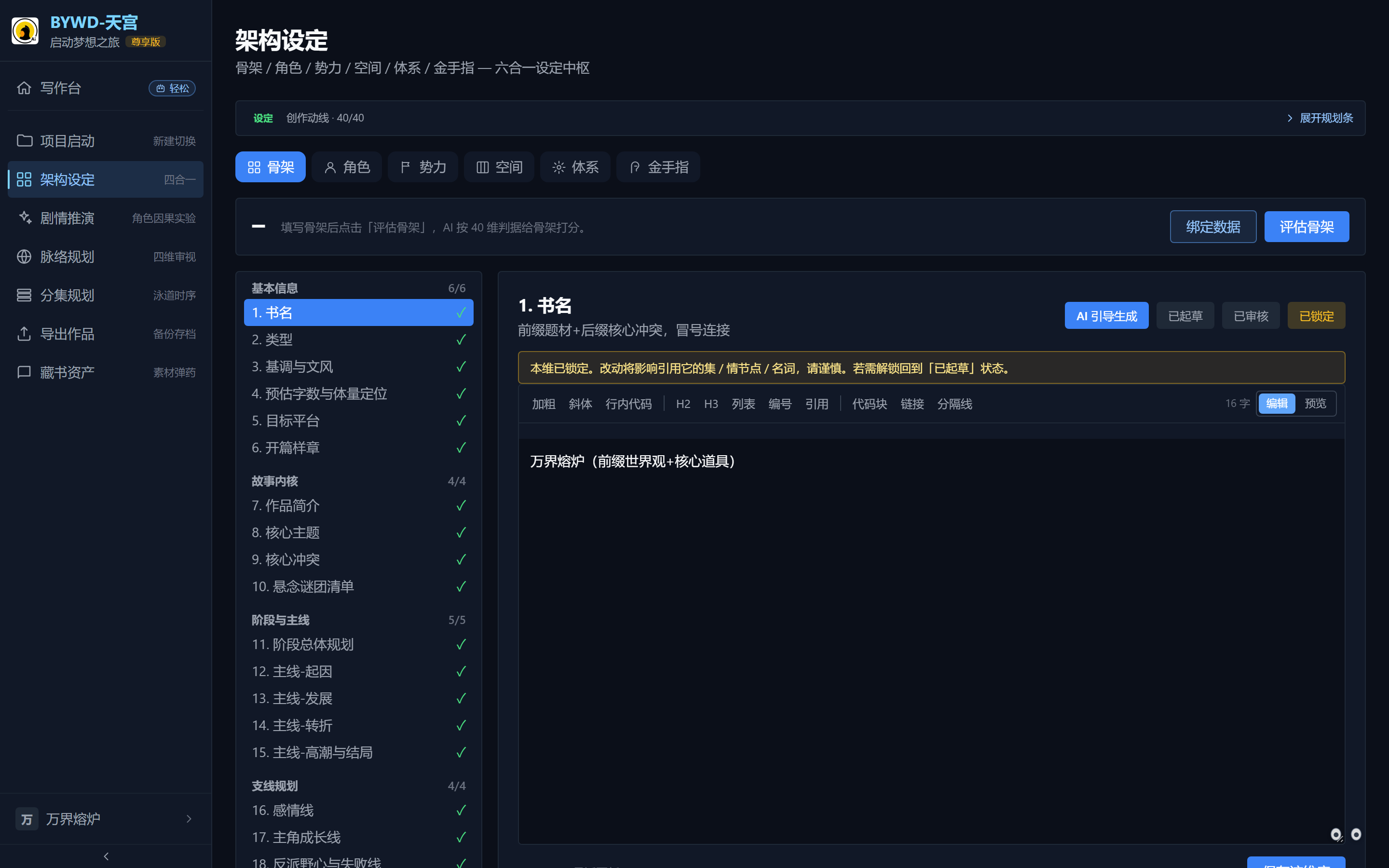Viewport: 1389px width, 868px height.
Task: Open 写作台 home icon in sidebar
Action: [x=24, y=88]
